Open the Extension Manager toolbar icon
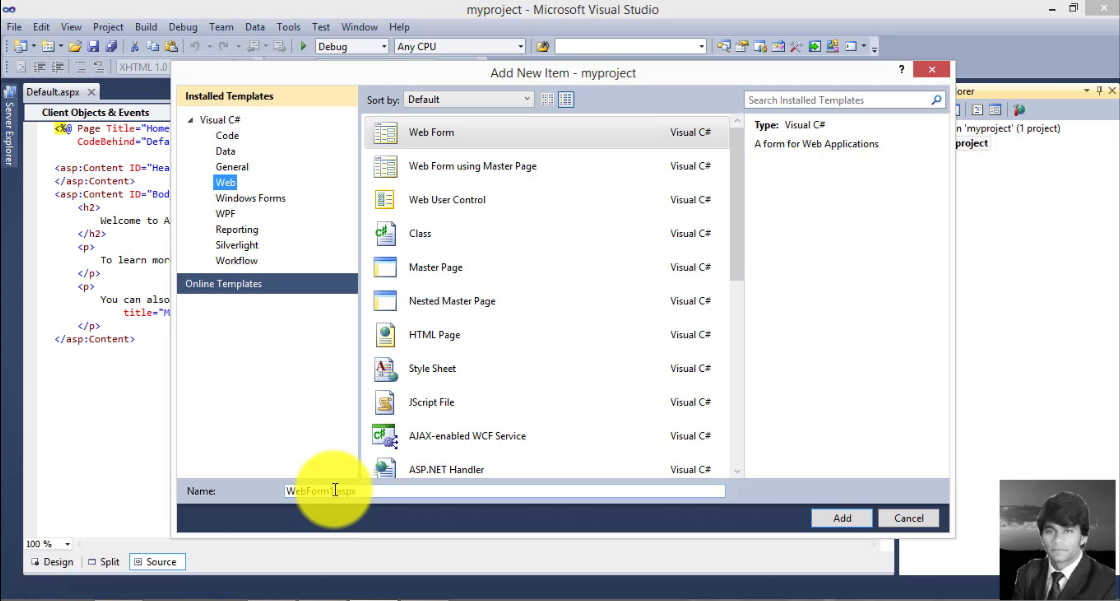The image size is (1120, 601). (832, 46)
